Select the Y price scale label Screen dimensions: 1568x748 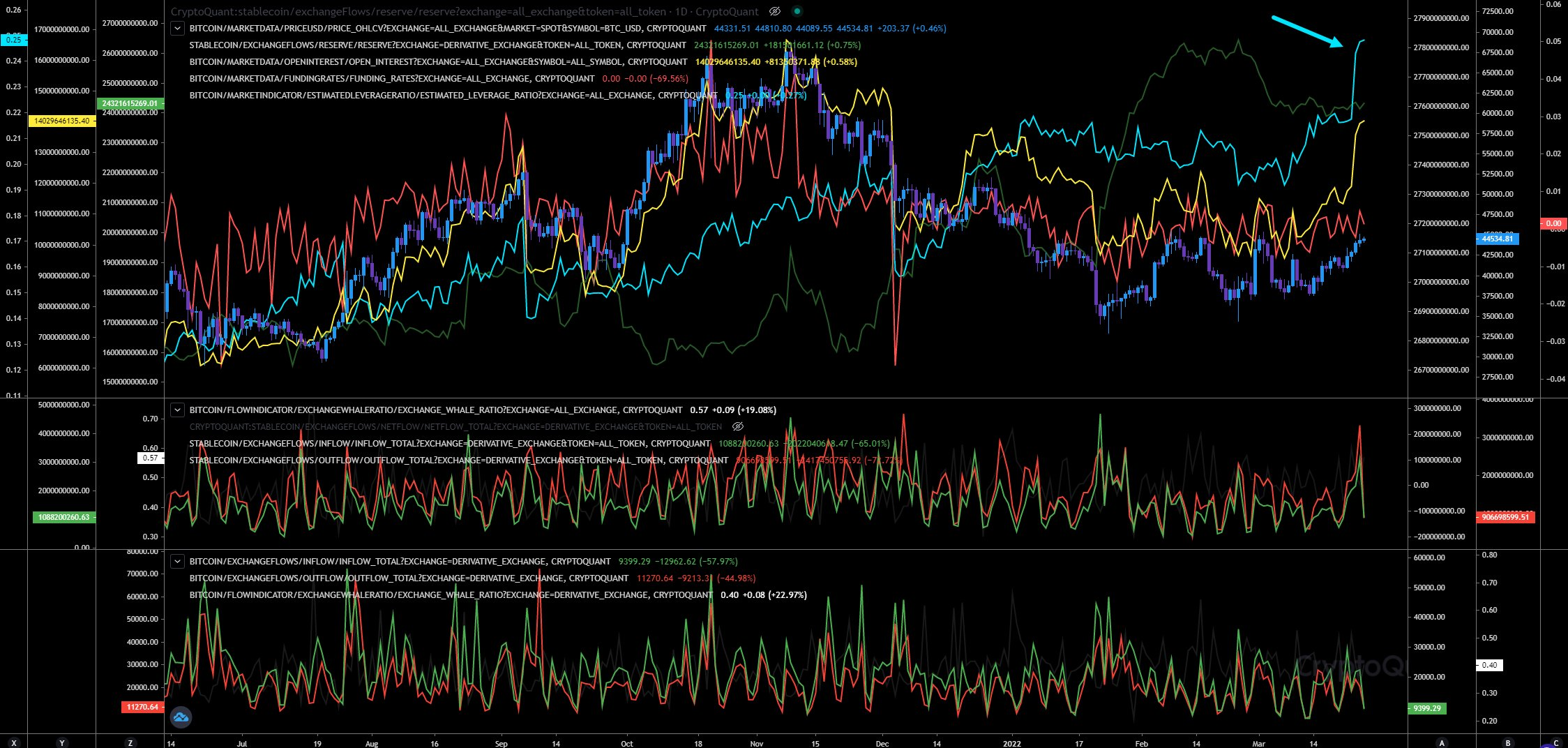[62, 742]
